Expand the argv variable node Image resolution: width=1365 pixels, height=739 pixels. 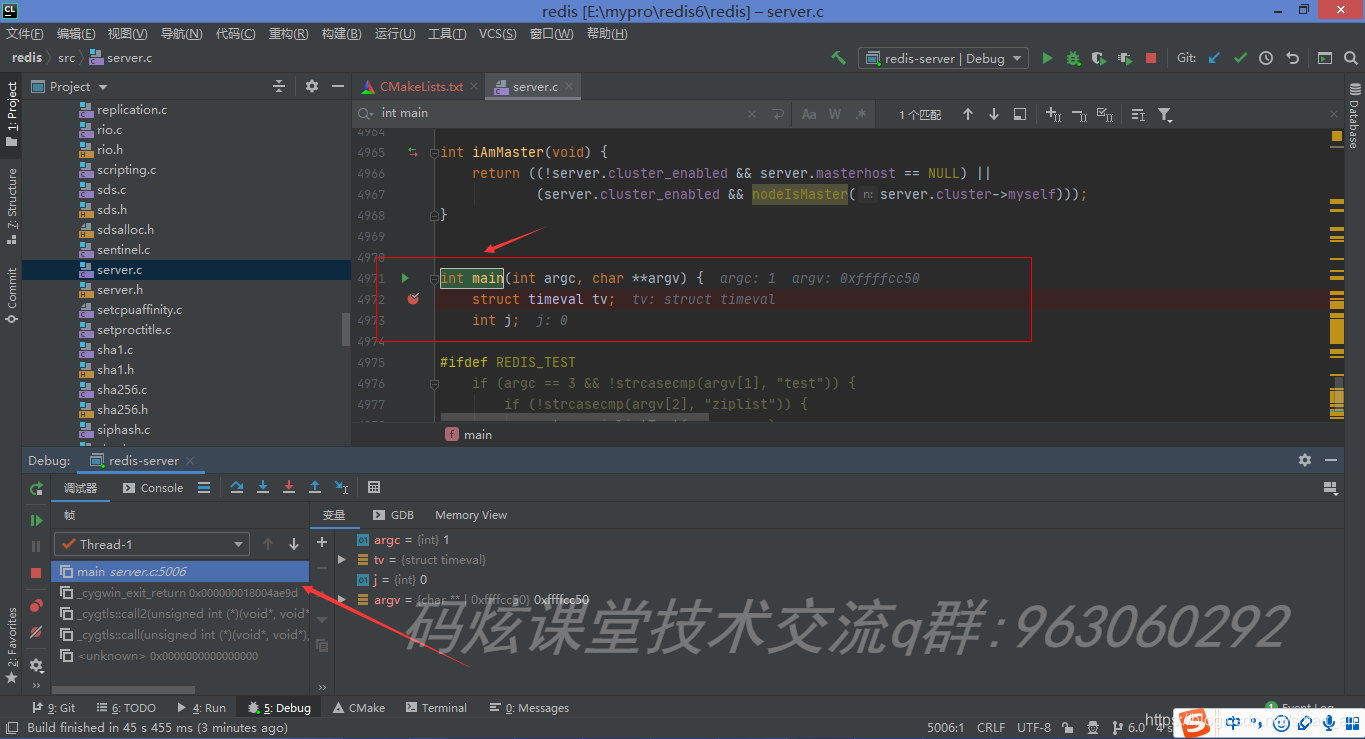coord(342,600)
